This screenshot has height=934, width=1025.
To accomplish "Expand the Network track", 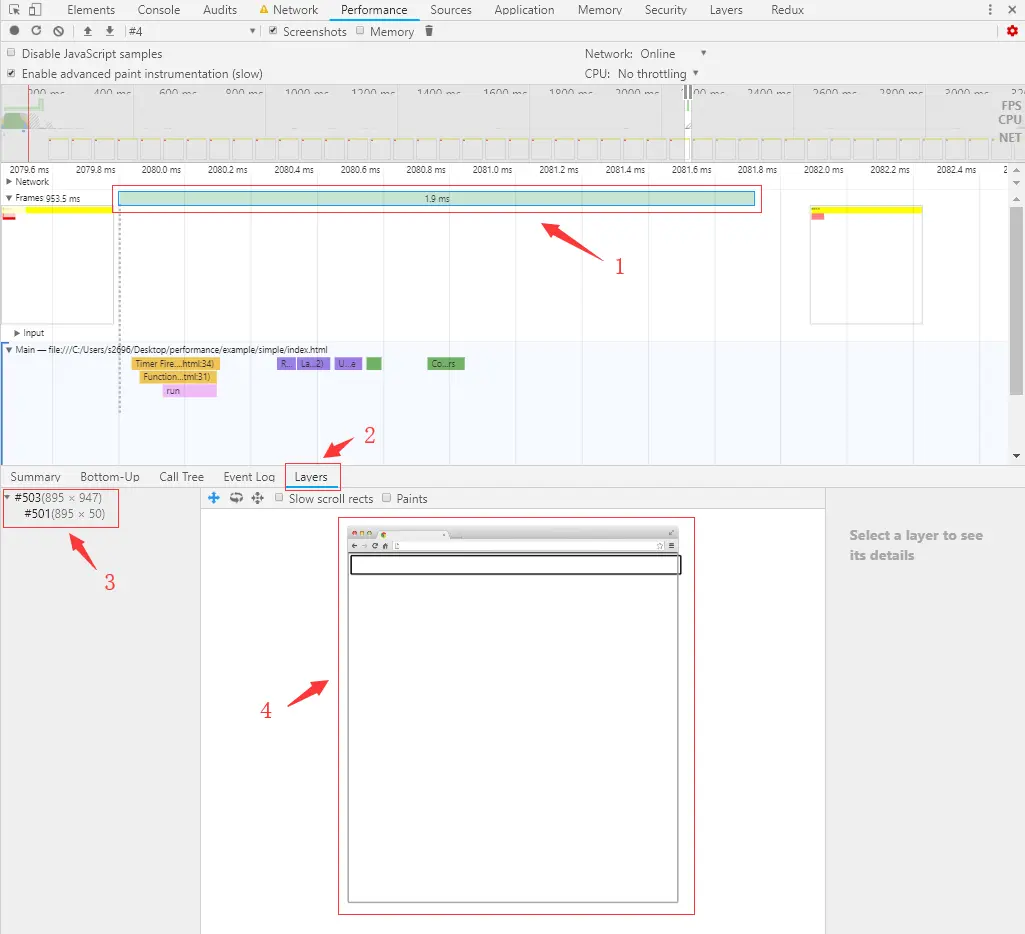I will tap(9, 182).
